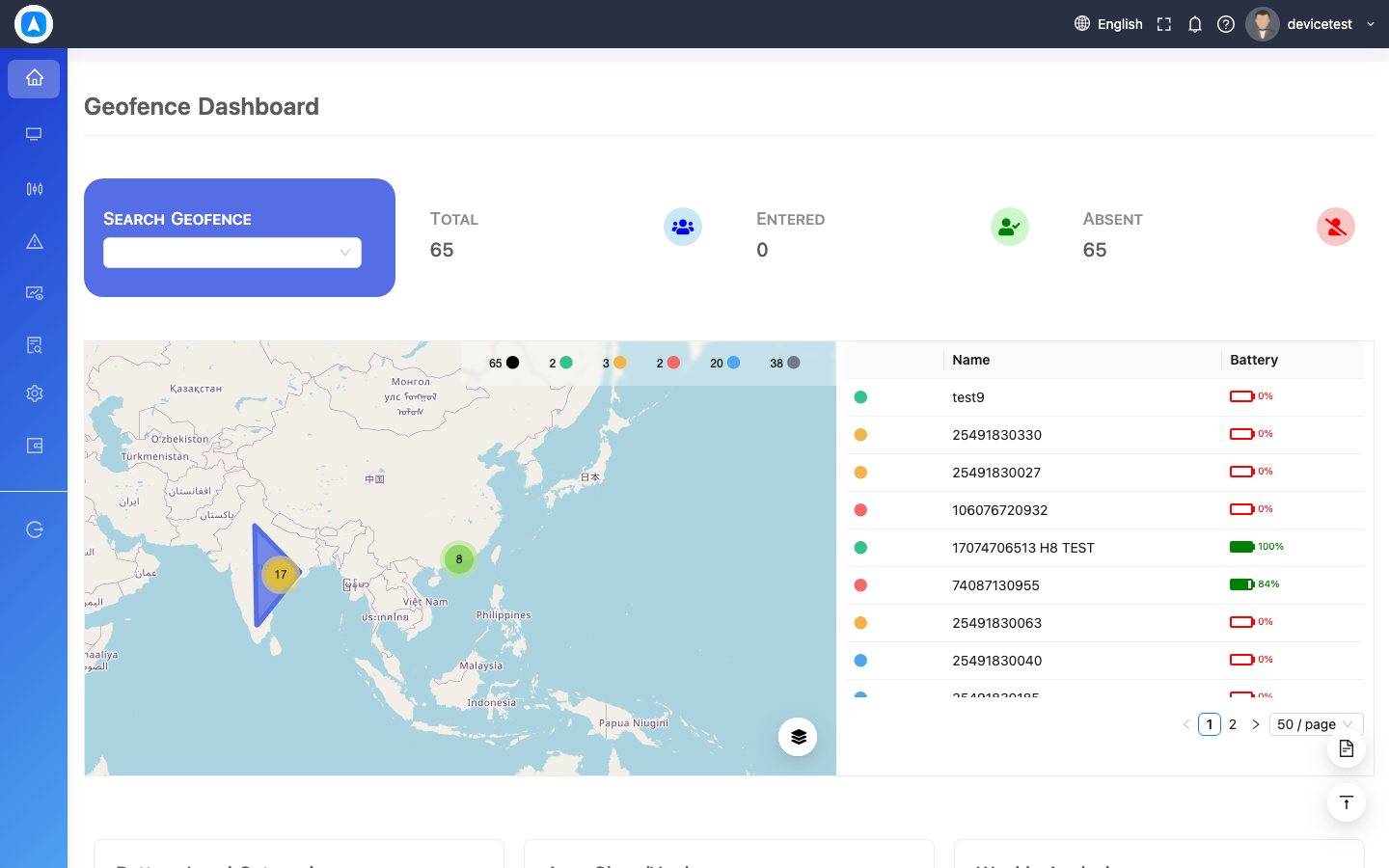Select device 25491830330 row
This screenshot has width=1389, height=868.
tap(1104, 435)
